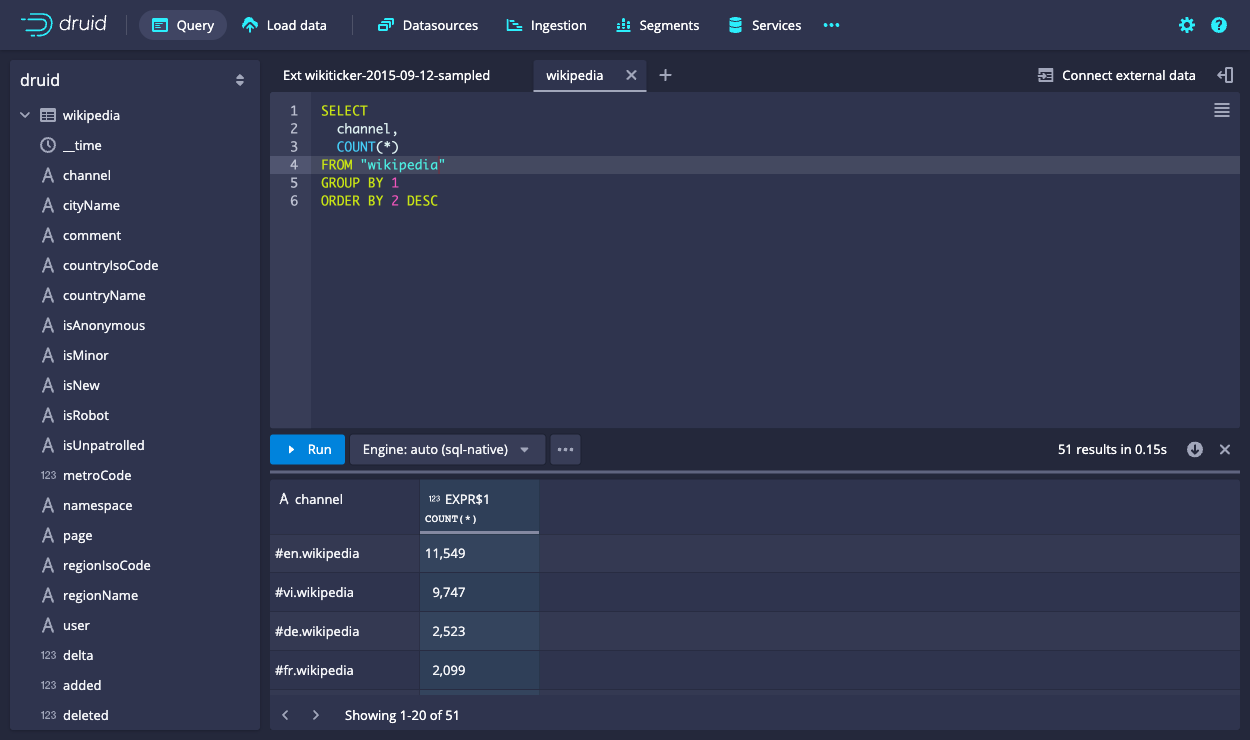Toggle the right side panel icon
The width and height of the screenshot is (1250, 740).
point(1226,74)
